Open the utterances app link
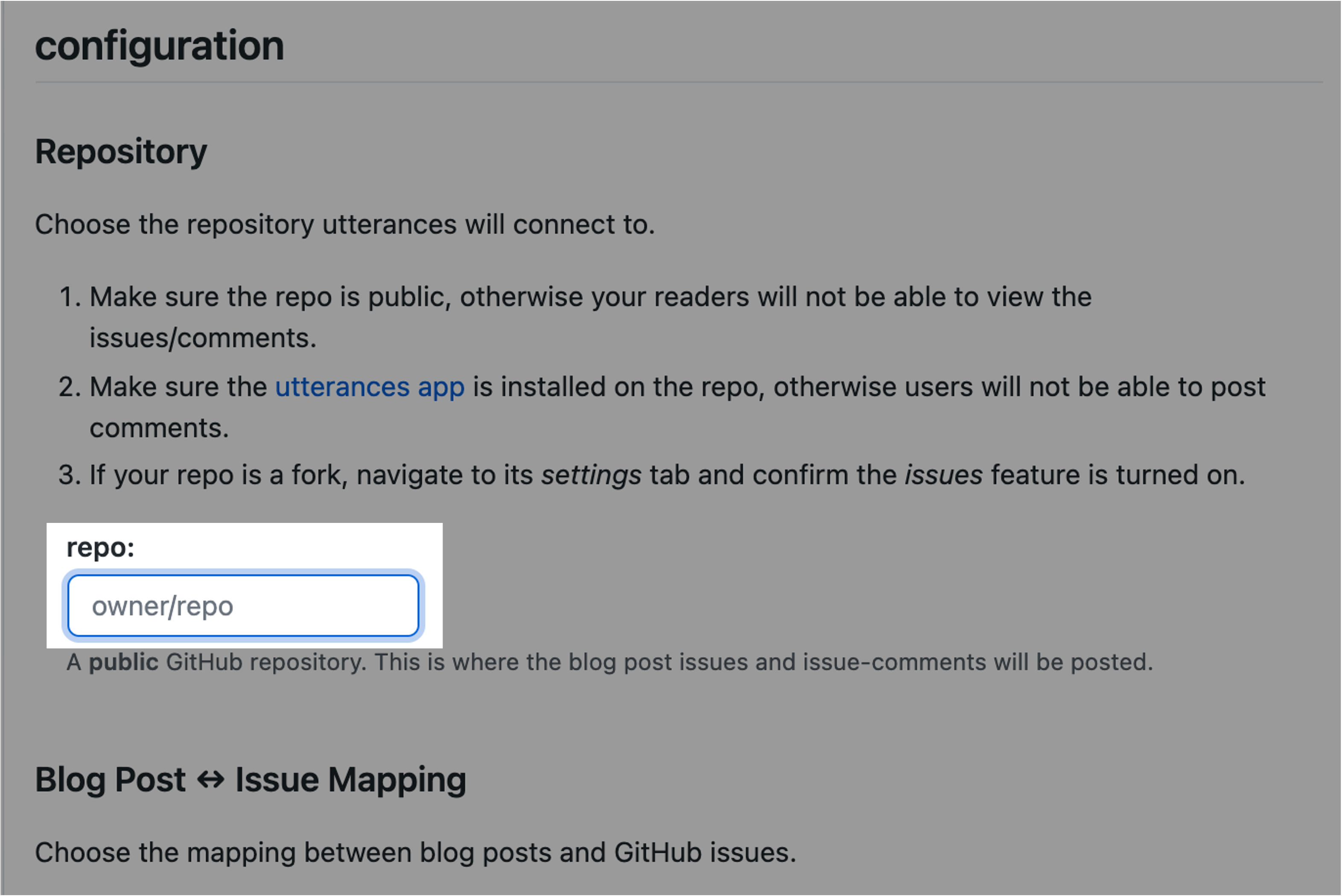The width and height of the screenshot is (1342, 896). tap(370, 387)
